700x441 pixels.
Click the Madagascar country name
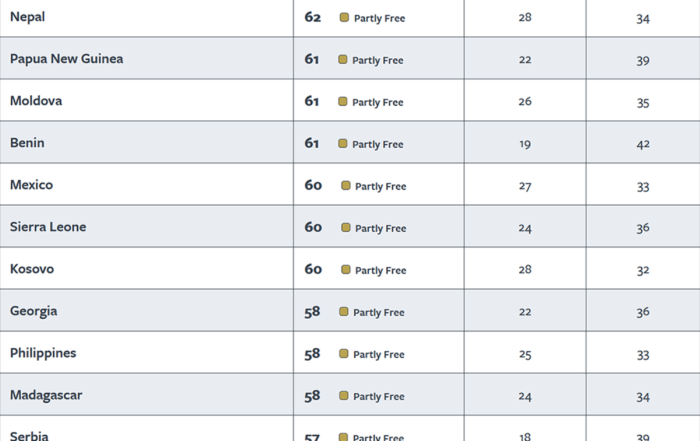pos(46,395)
